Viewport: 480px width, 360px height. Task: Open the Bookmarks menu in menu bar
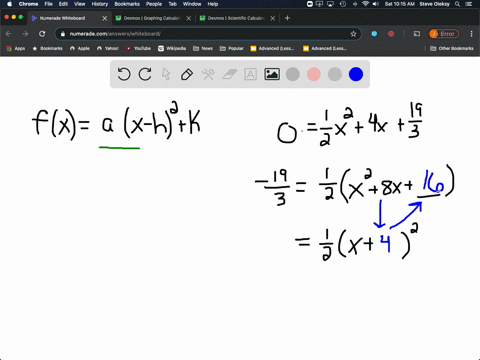pyautogui.click(x=127, y=4)
